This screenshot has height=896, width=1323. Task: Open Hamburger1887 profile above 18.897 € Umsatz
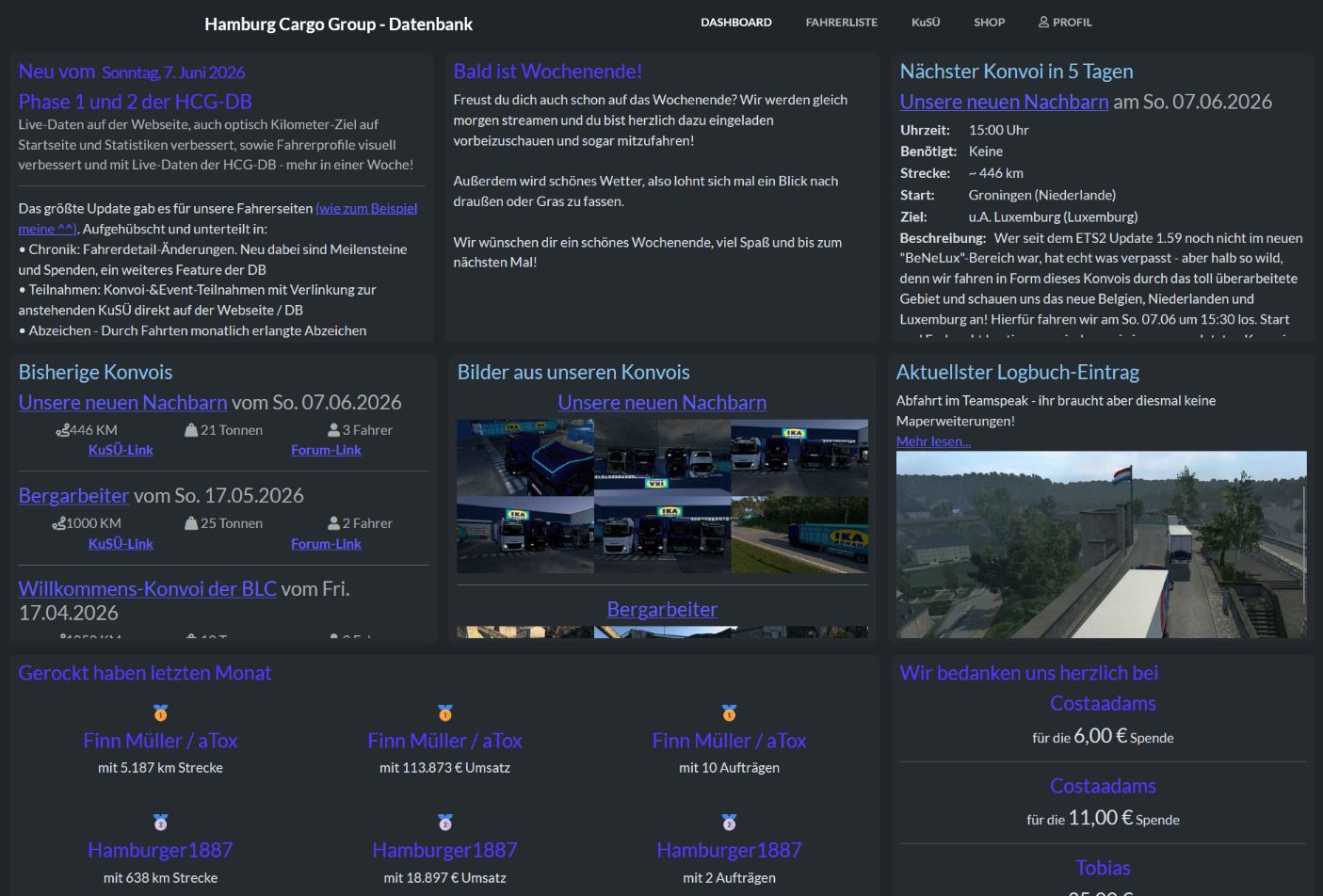click(444, 850)
